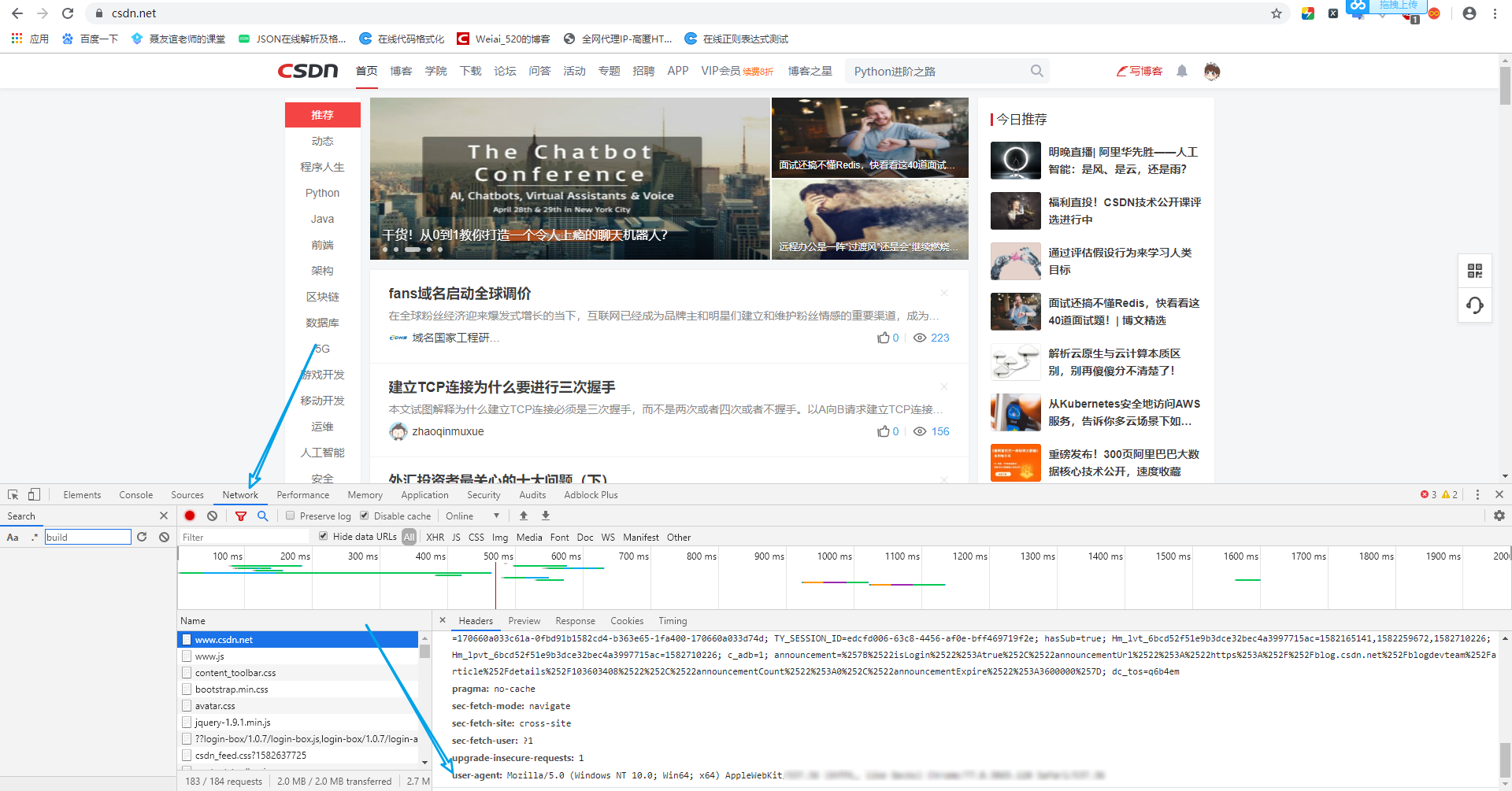Click the Chatbot Conference banner image
1512x791 pixels.
(x=569, y=179)
